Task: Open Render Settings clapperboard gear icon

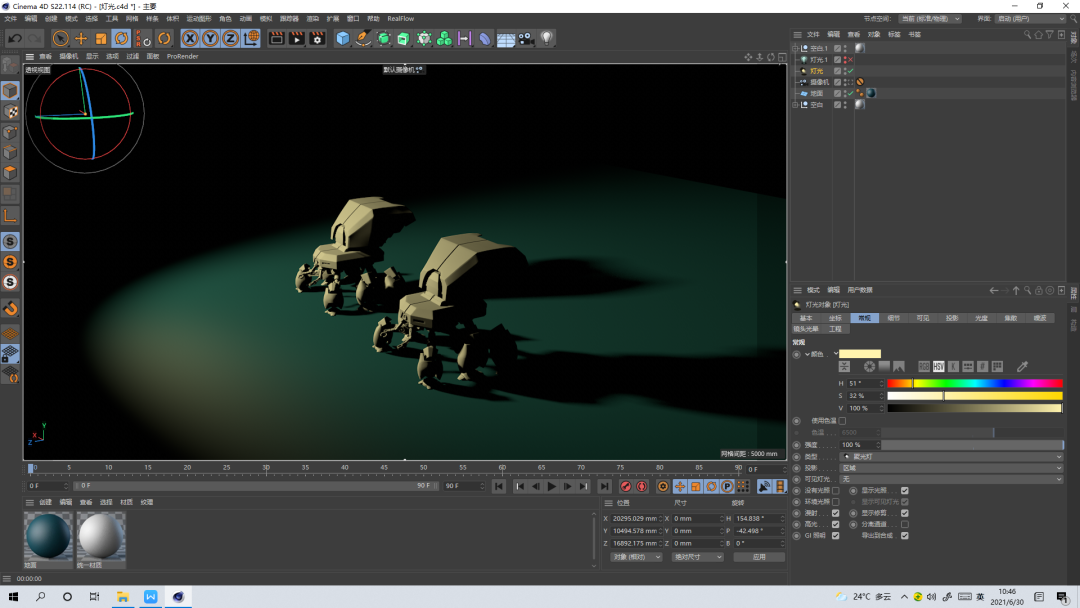Action: tap(317, 39)
